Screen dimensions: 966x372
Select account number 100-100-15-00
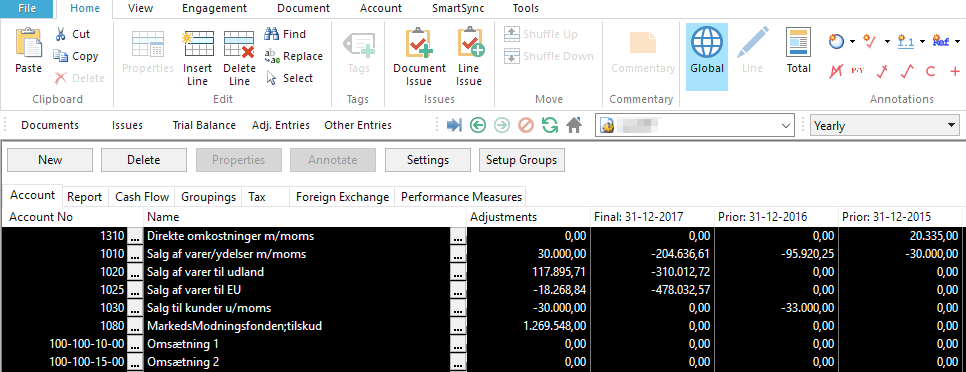pos(65,362)
